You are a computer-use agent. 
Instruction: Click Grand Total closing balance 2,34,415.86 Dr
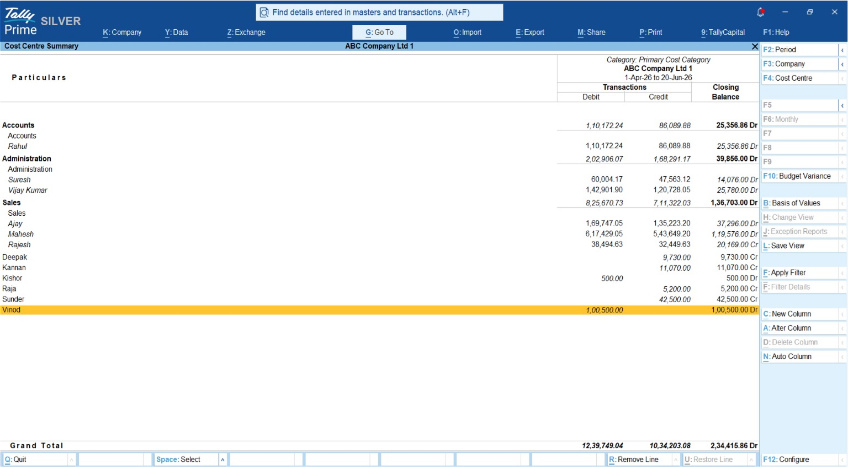tap(734, 446)
